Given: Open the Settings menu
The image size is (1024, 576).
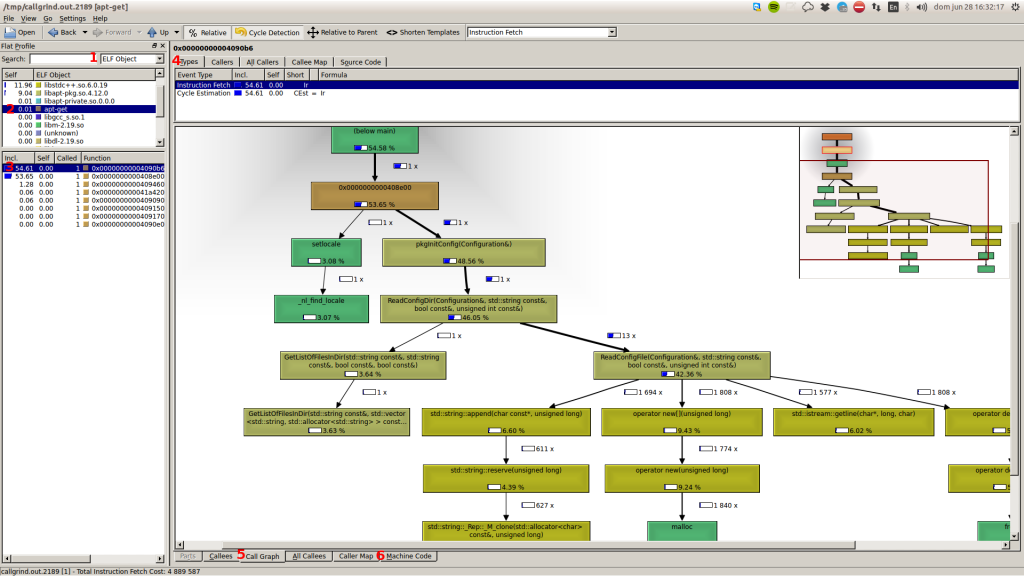Looking at the screenshot, I should click(72, 18).
